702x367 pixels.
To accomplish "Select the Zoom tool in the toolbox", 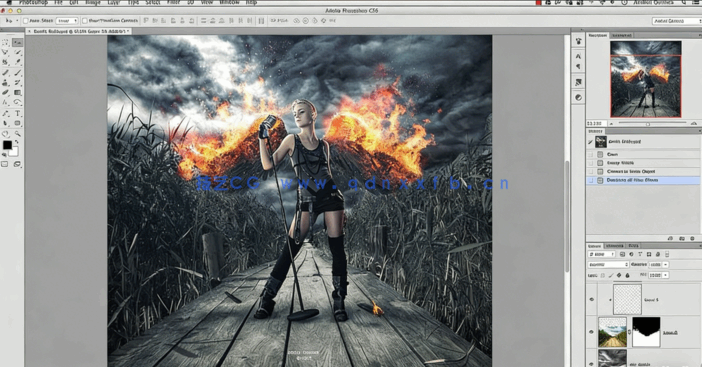I will [17, 134].
